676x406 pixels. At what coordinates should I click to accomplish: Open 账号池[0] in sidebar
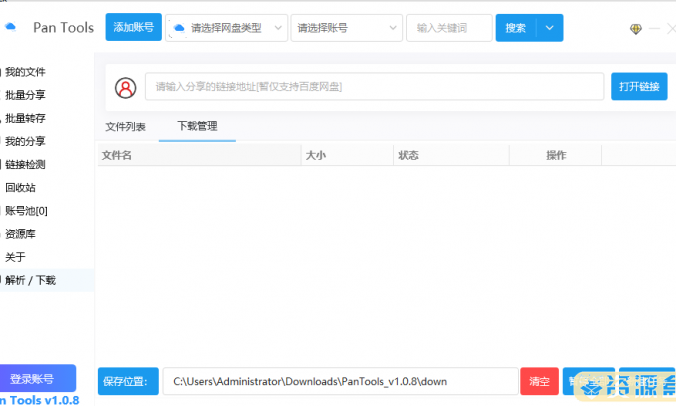[x=26, y=211]
